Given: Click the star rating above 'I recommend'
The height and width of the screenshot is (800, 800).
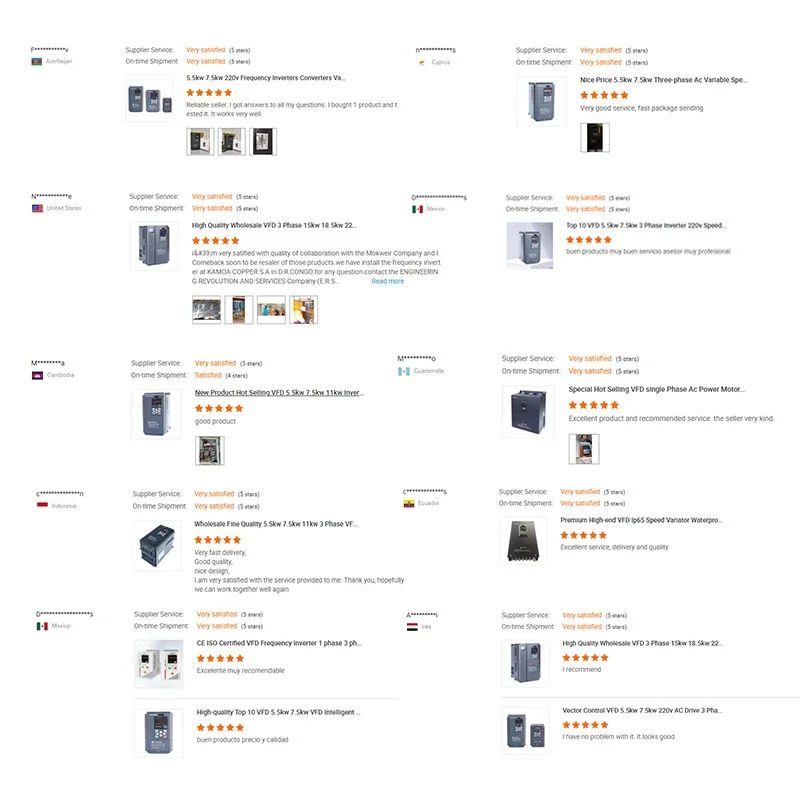Looking at the screenshot, I should [x=585, y=658].
